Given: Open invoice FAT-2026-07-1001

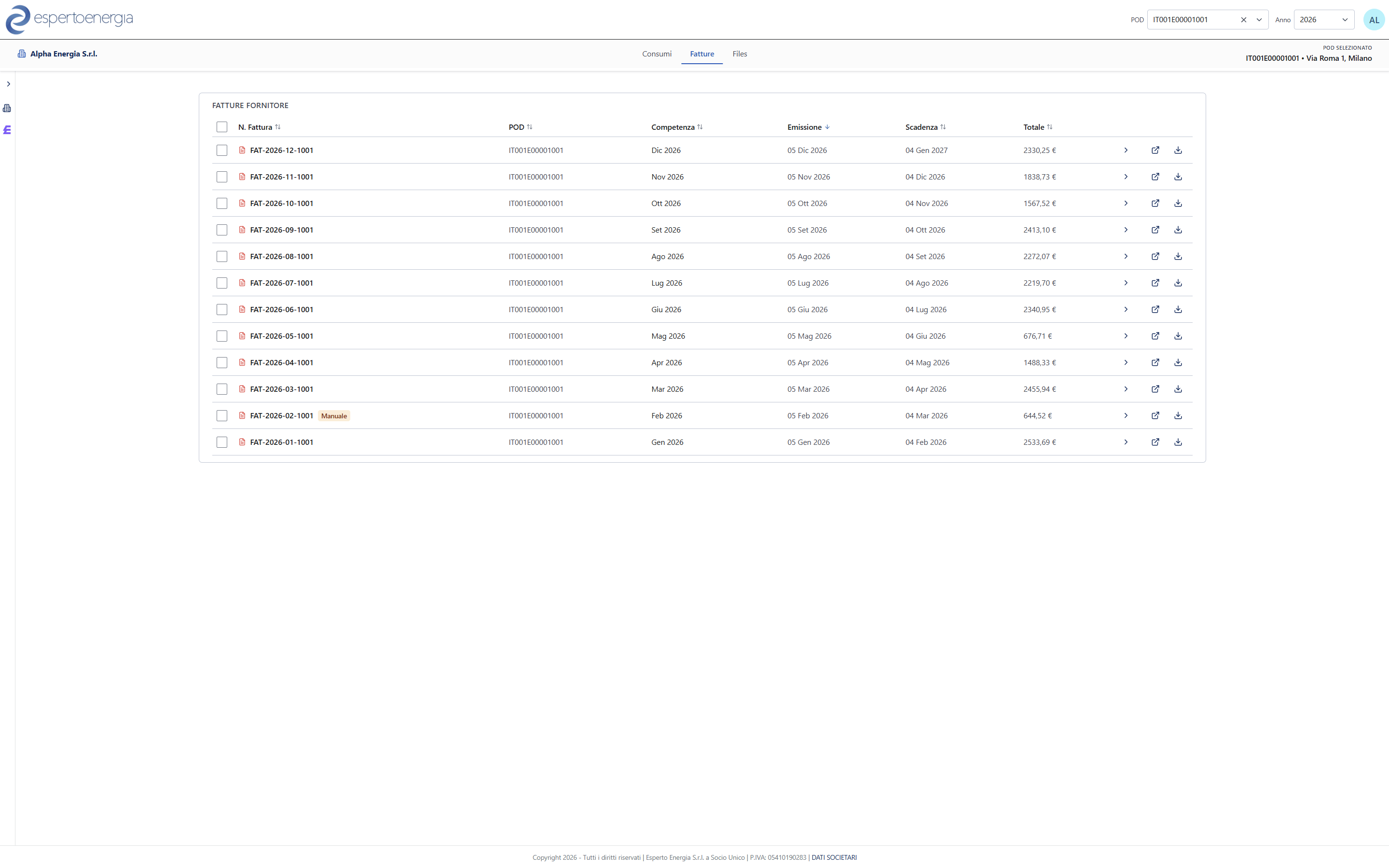Looking at the screenshot, I should point(281,283).
